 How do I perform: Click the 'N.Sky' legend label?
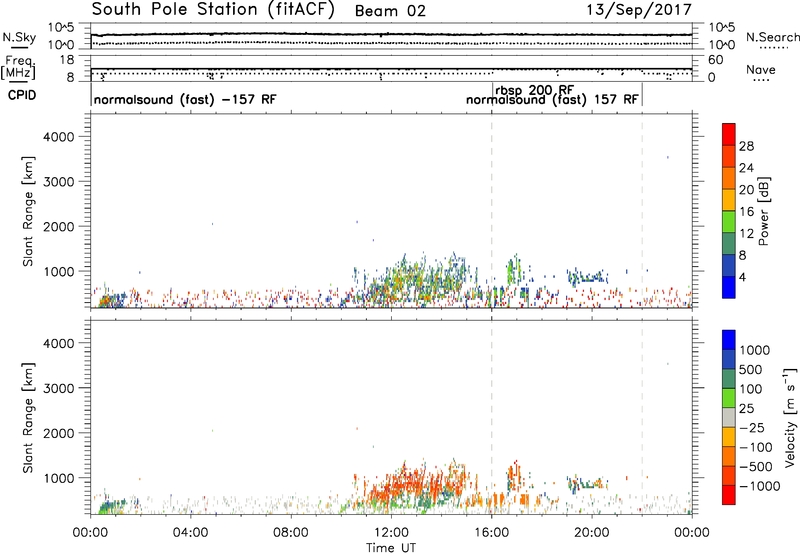coord(19,37)
